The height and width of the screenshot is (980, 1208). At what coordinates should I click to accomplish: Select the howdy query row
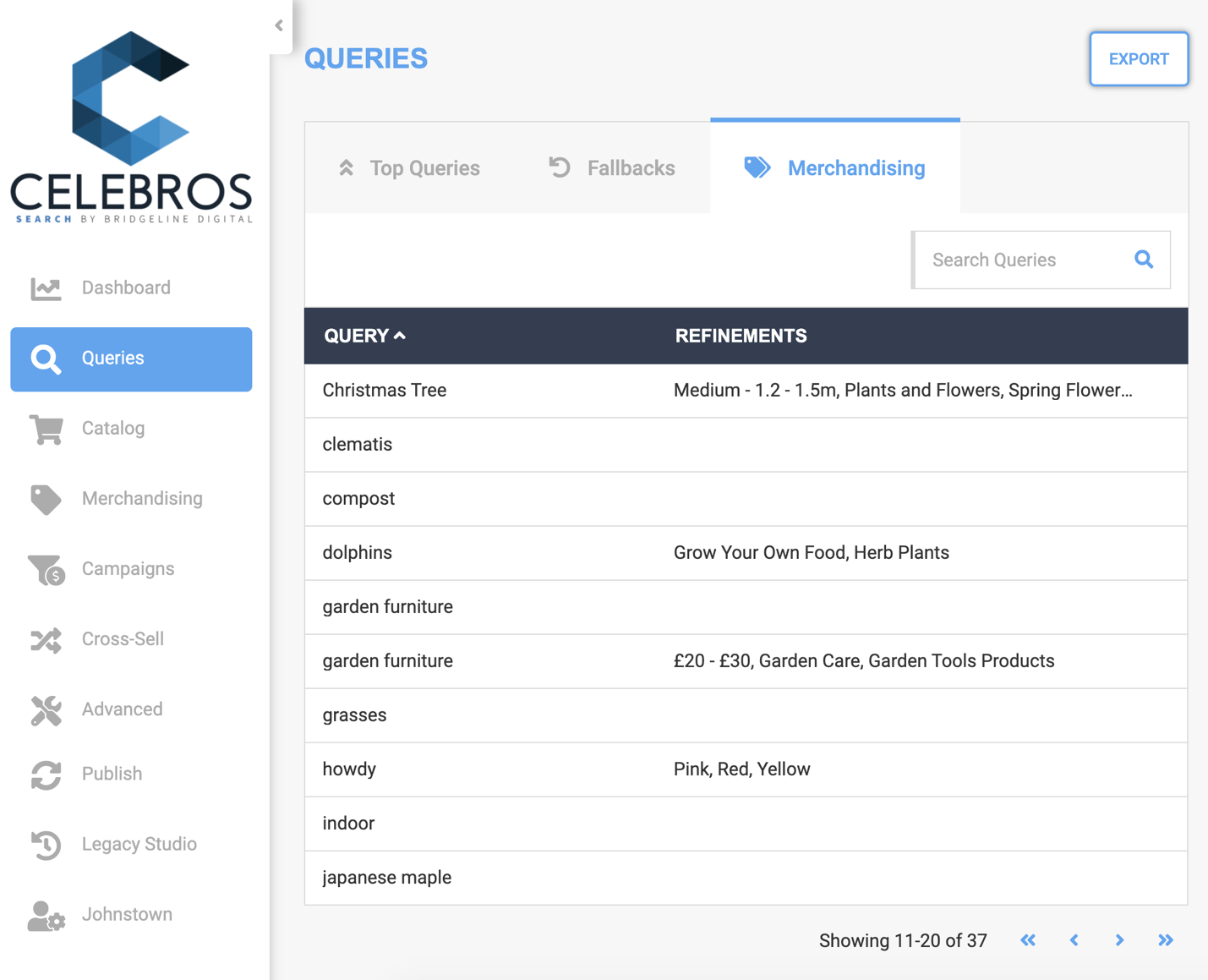tap(746, 769)
